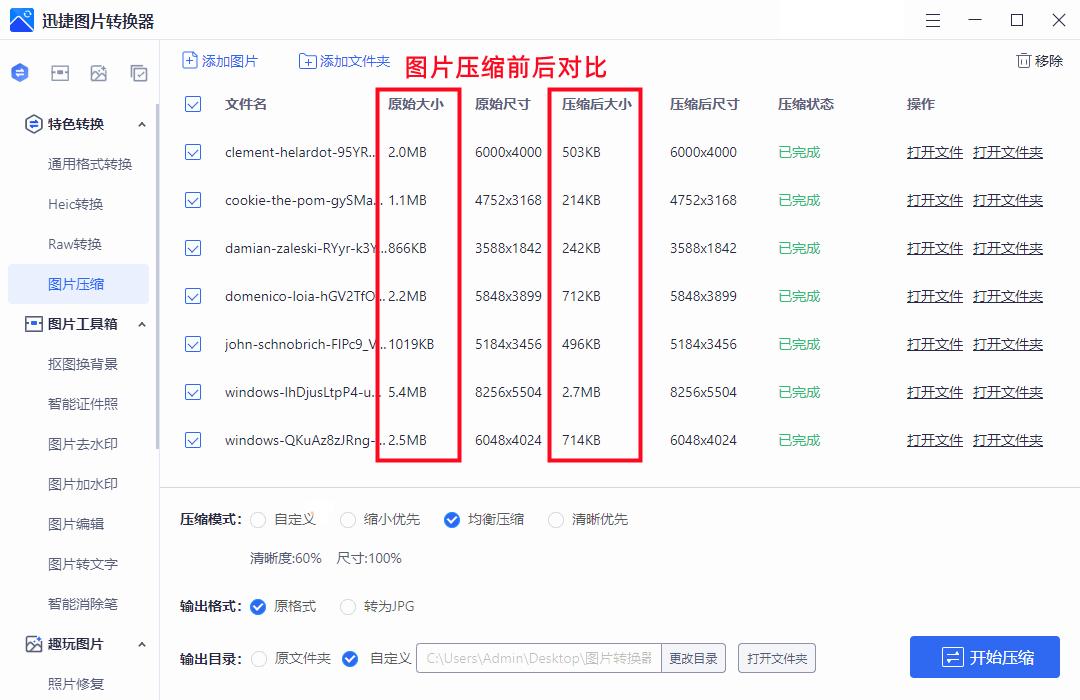Collapse the 图片工具箱 section
Screen dimensions: 1080x700
point(141,322)
